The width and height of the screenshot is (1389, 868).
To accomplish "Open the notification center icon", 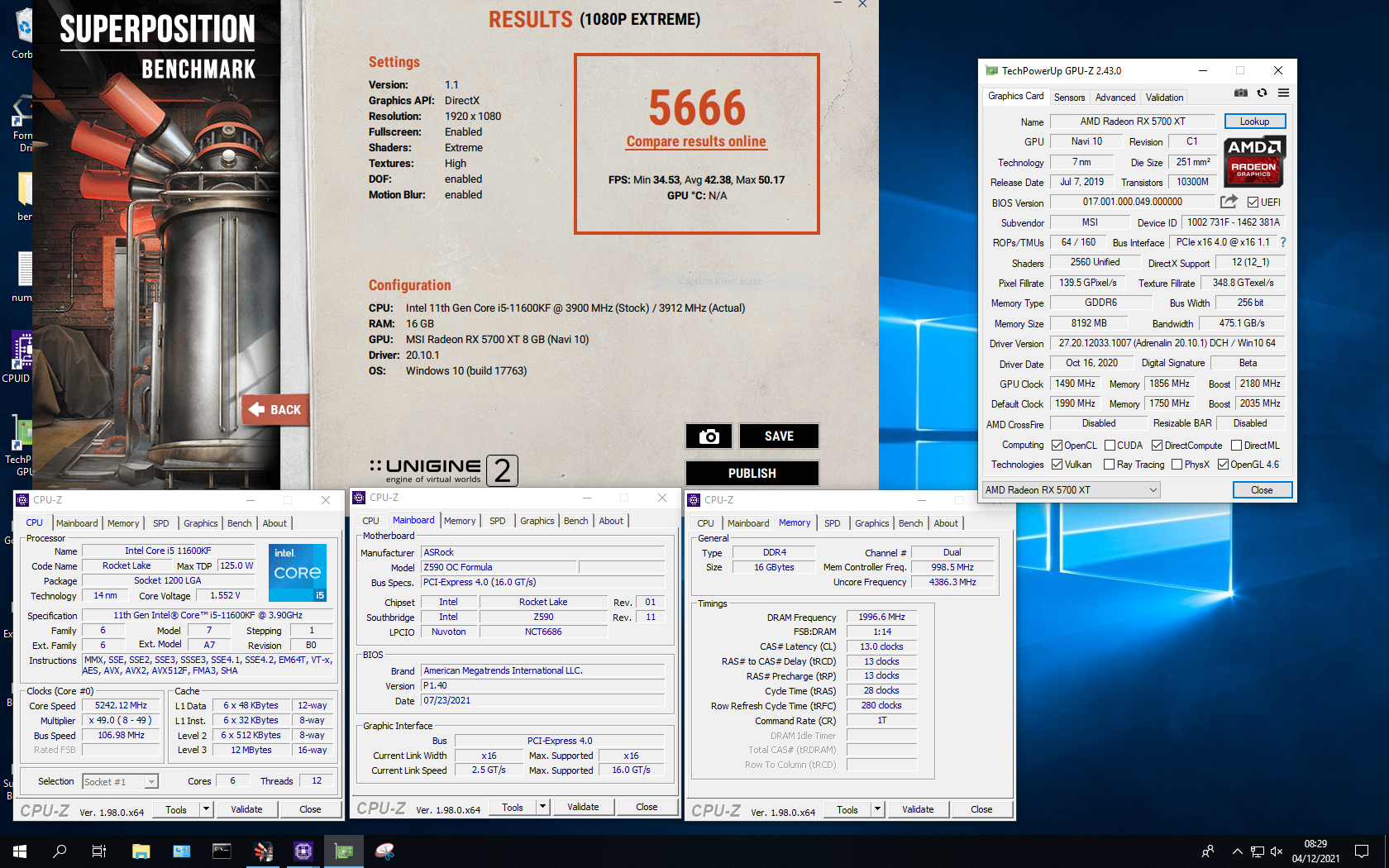I will (x=1362, y=851).
